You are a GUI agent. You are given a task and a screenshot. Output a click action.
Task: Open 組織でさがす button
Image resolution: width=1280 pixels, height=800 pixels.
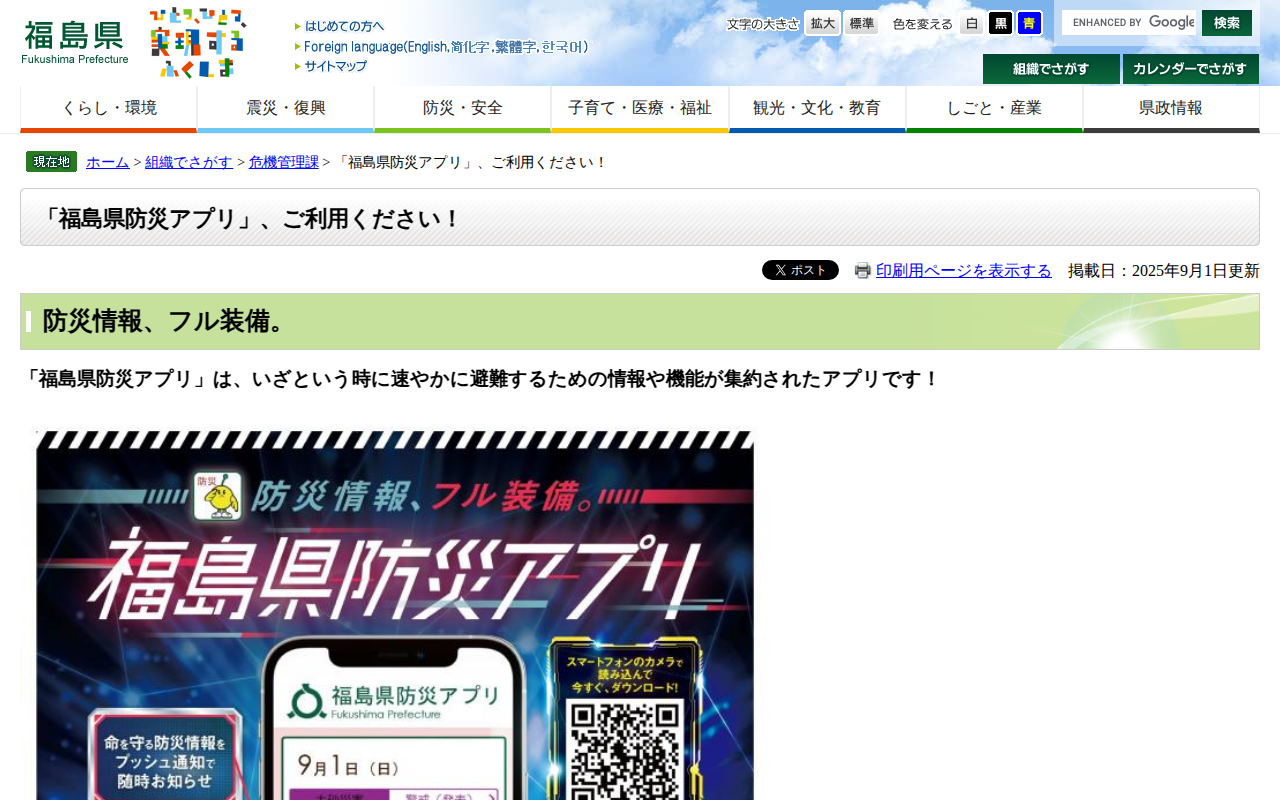pyautogui.click(x=1051, y=69)
